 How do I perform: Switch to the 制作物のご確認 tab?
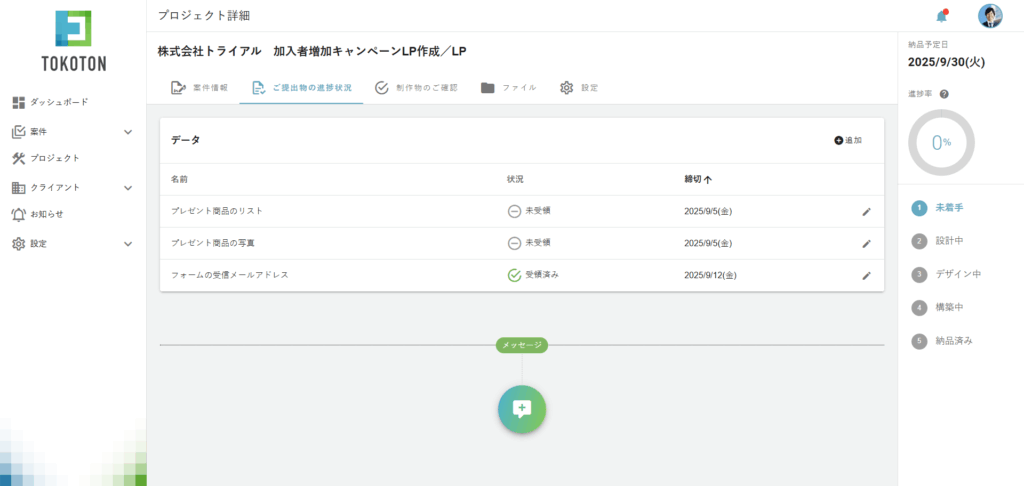tap(416, 88)
